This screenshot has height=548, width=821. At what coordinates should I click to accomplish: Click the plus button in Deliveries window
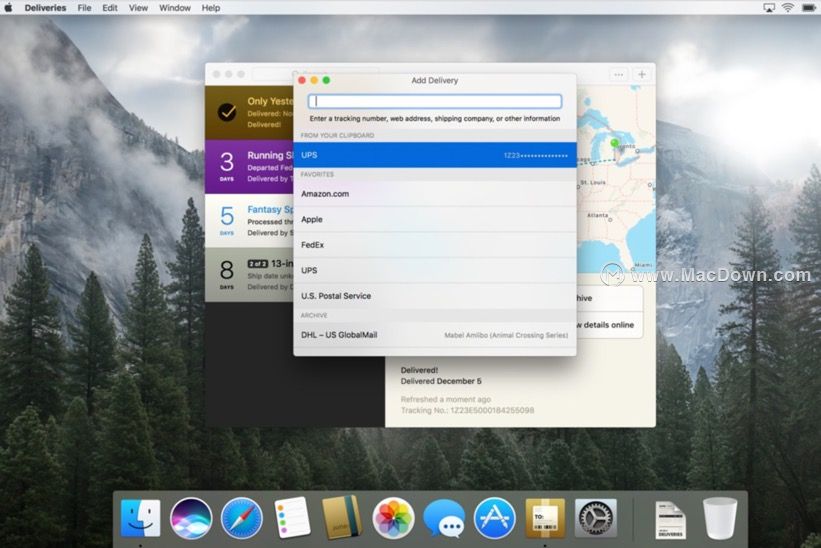[x=642, y=74]
